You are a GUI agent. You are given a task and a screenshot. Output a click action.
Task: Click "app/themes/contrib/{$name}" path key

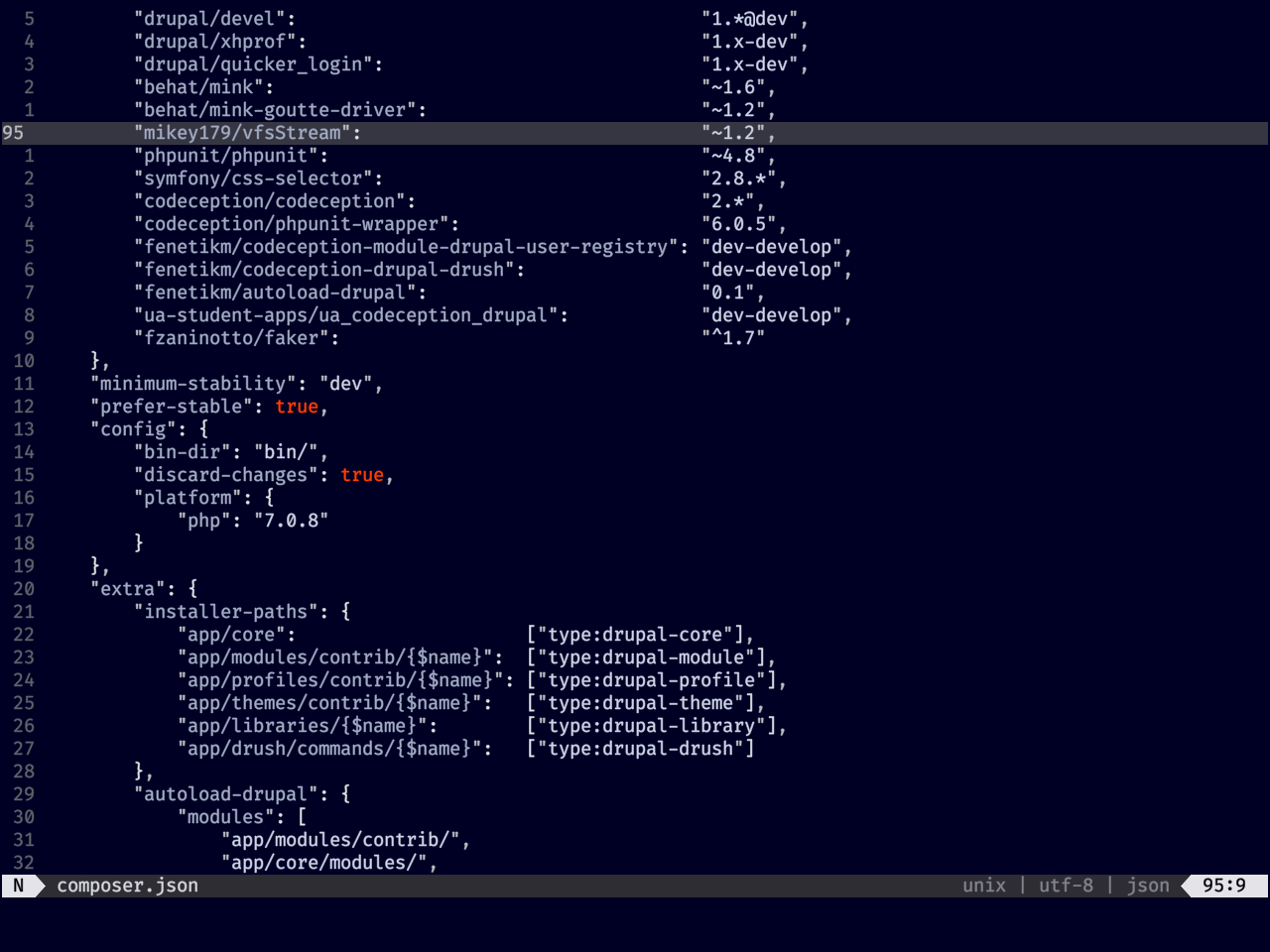pyautogui.click(x=329, y=703)
